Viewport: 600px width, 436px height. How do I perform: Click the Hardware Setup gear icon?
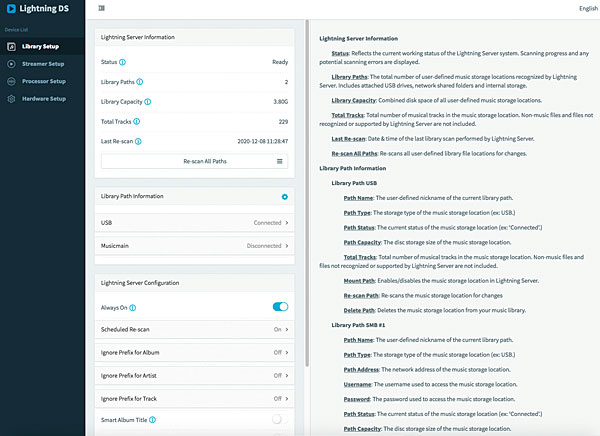(11, 99)
